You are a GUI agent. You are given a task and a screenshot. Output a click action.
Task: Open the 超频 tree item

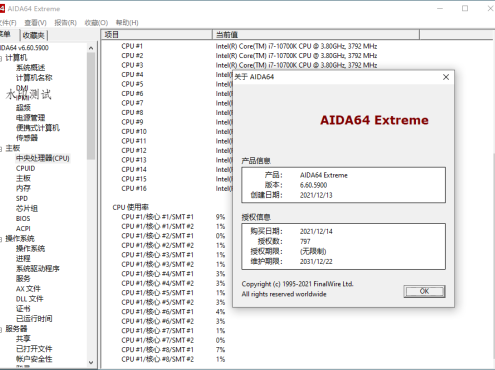click(x=23, y=108)
